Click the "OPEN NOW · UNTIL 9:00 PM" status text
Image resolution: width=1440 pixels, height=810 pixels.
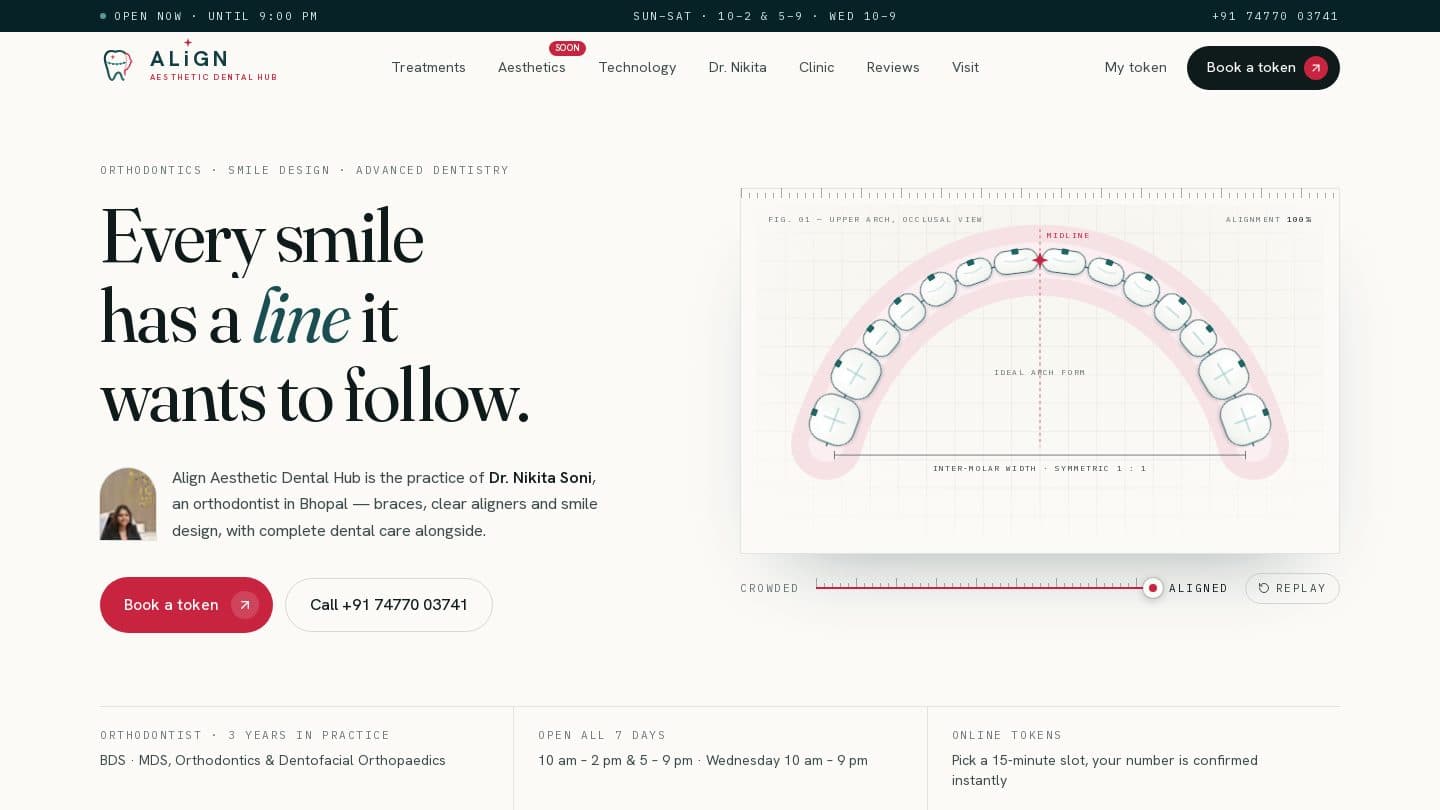pyautogui.click(x=216, y=16)
